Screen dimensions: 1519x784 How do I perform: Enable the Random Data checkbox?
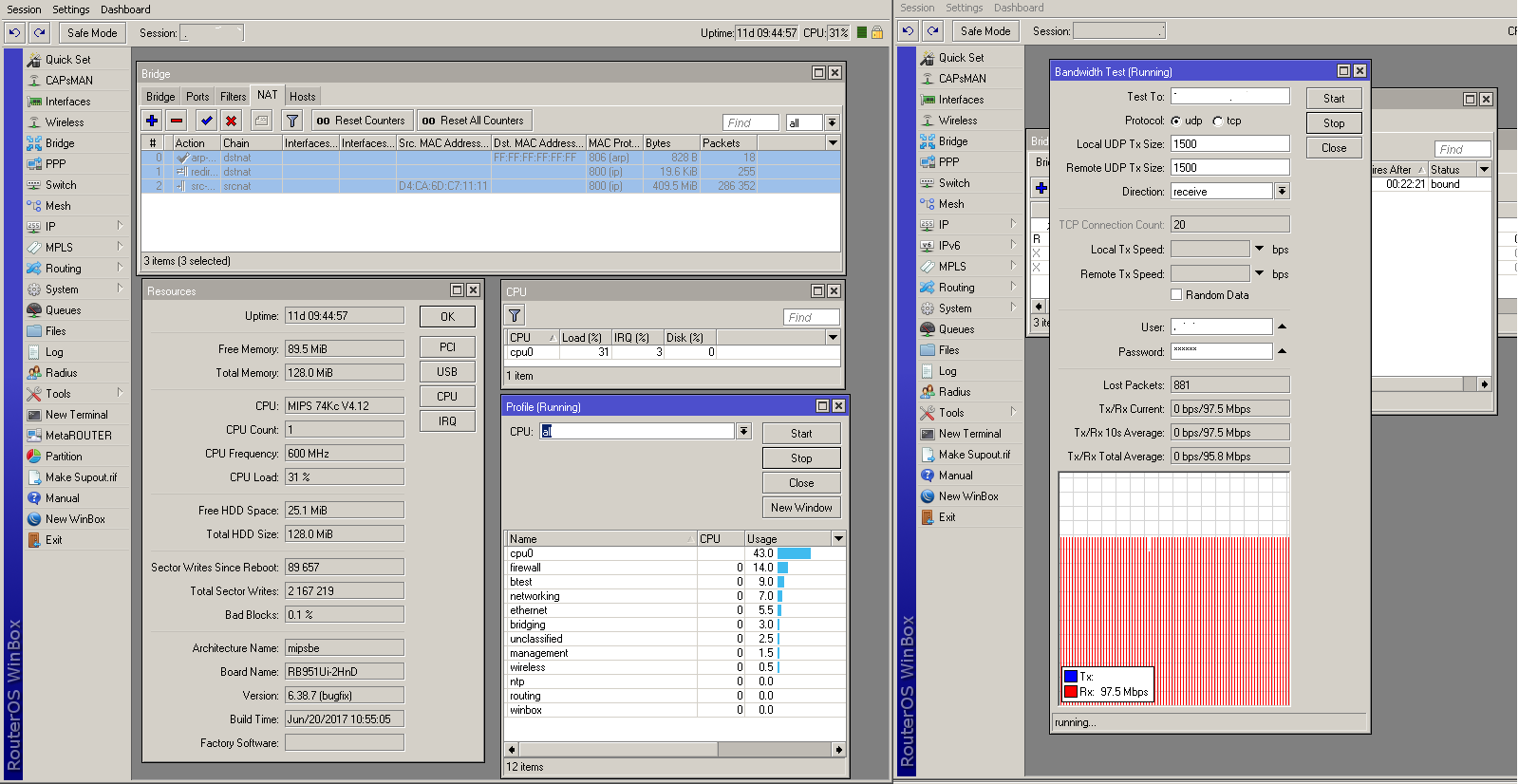click(1176, 295)
